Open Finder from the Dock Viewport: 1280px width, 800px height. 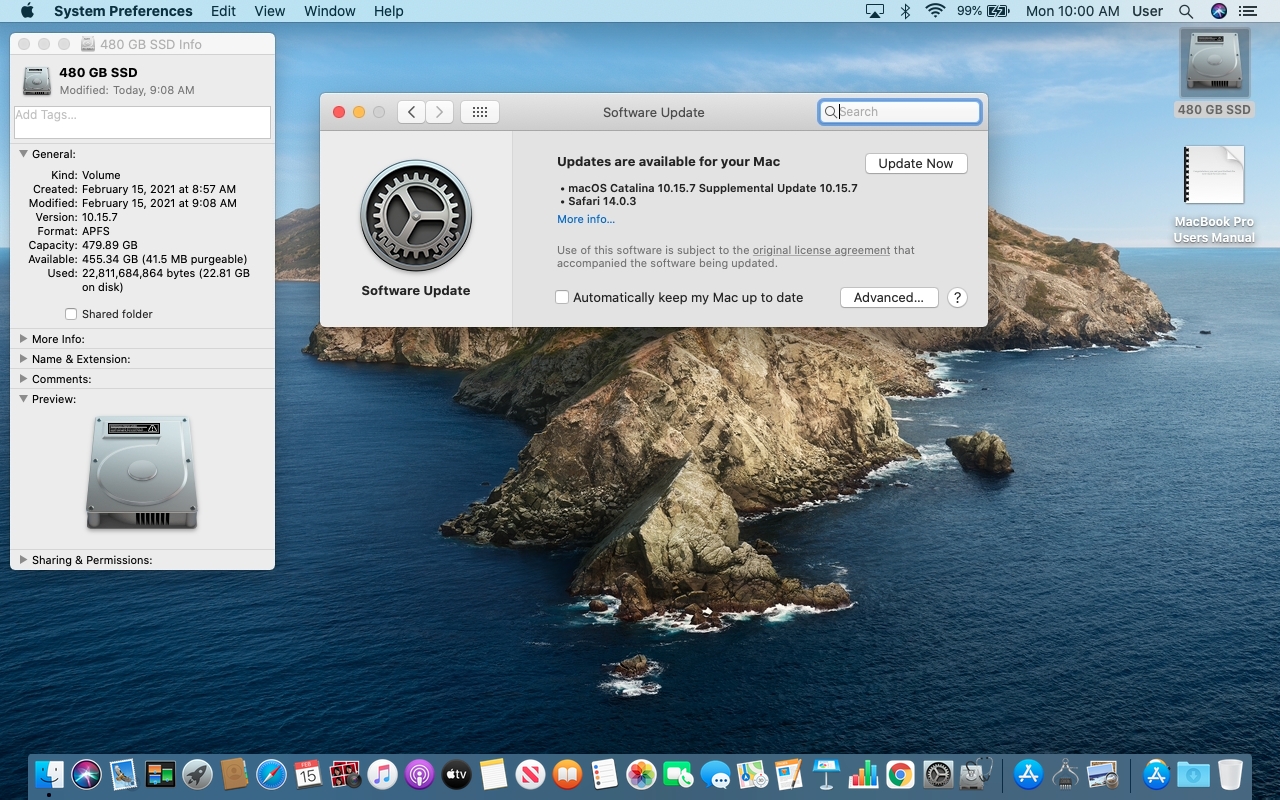coord(50,774)
